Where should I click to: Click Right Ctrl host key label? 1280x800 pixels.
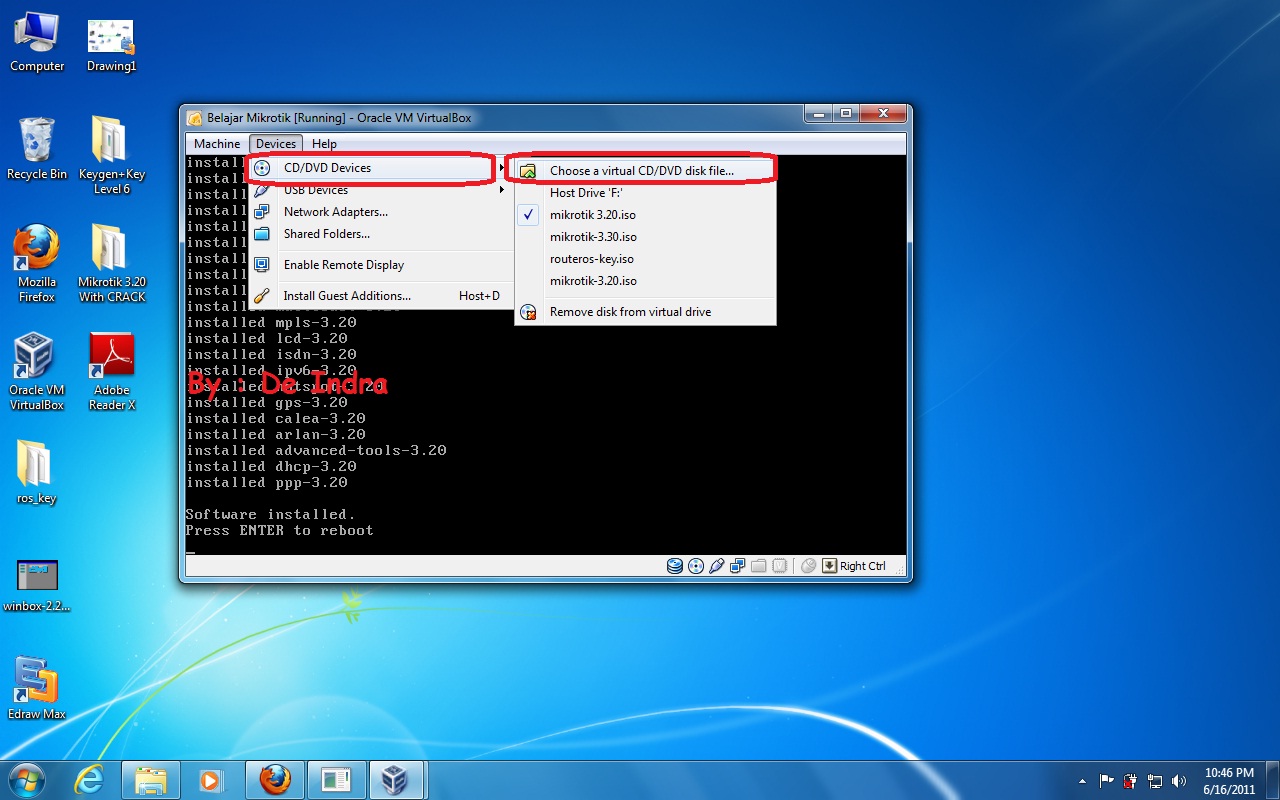(863, 566)
